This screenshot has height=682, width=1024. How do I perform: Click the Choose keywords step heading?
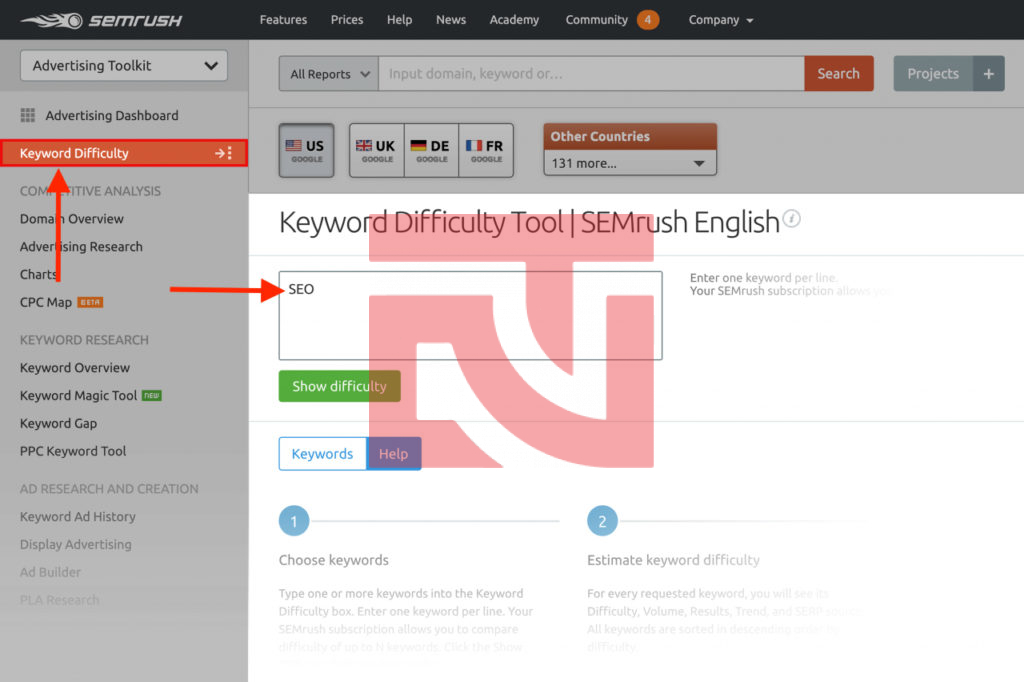pos(333,560)
